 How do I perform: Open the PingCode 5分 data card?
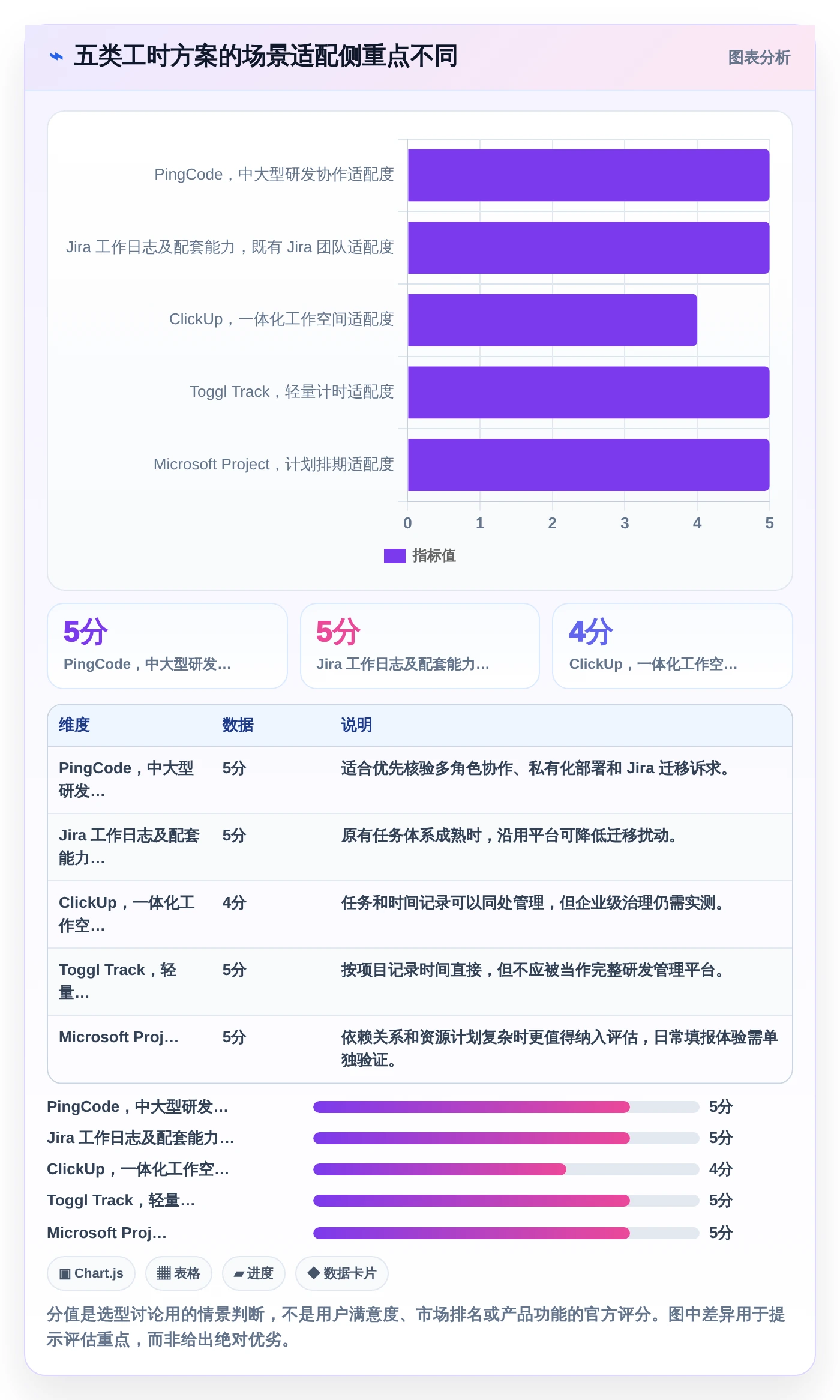(167, 646)
